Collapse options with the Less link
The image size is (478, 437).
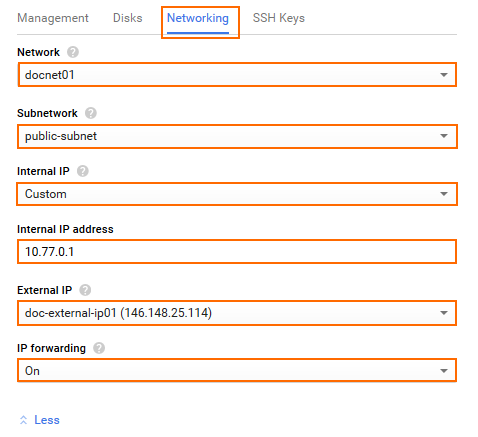47,420
